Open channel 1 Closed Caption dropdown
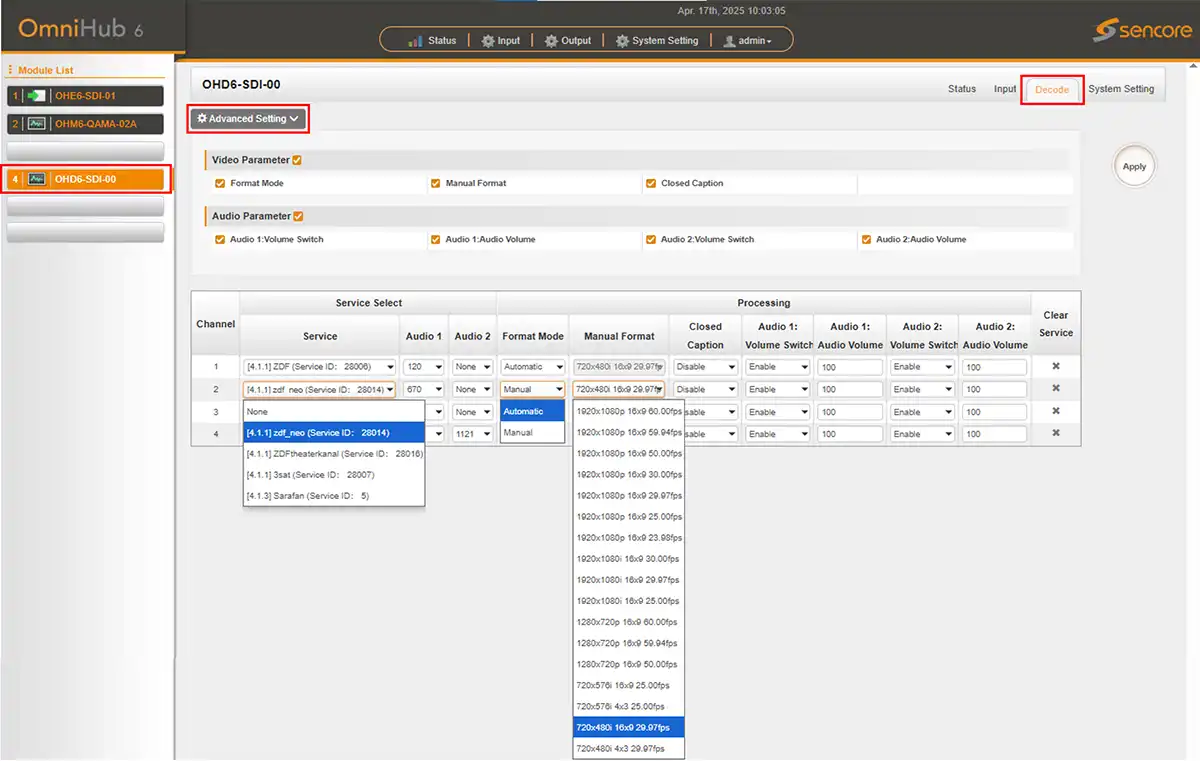The height and width of the screenshot is (761, 1200). pos(705,367)
